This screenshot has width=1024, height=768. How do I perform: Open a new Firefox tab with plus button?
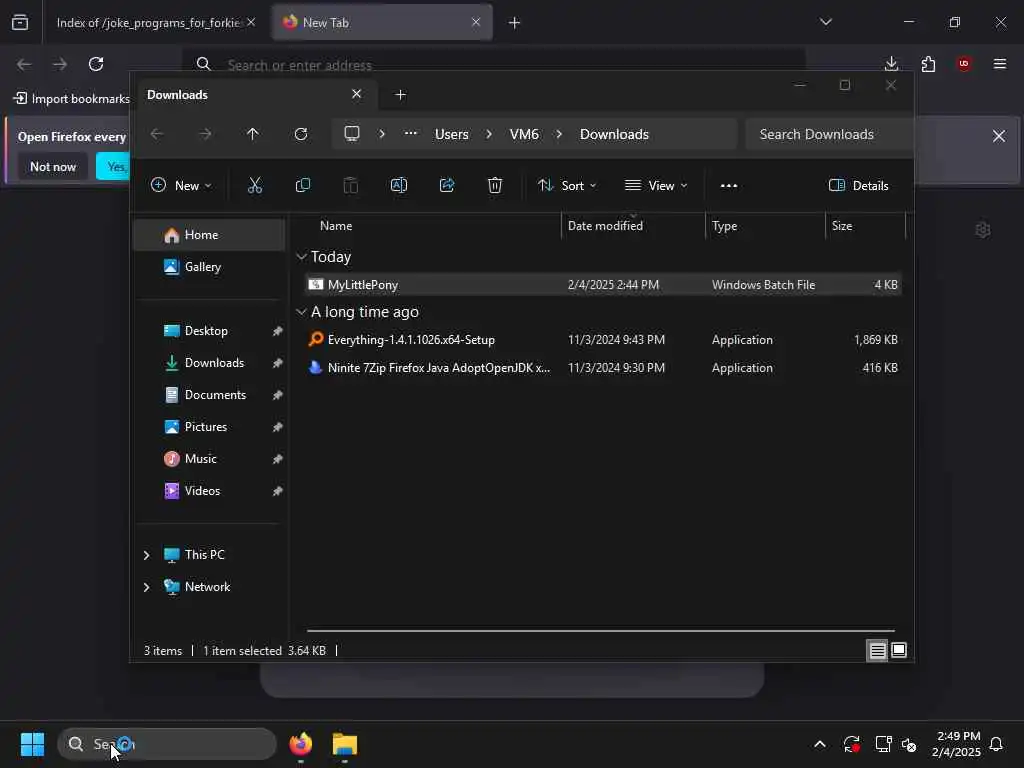514,22
